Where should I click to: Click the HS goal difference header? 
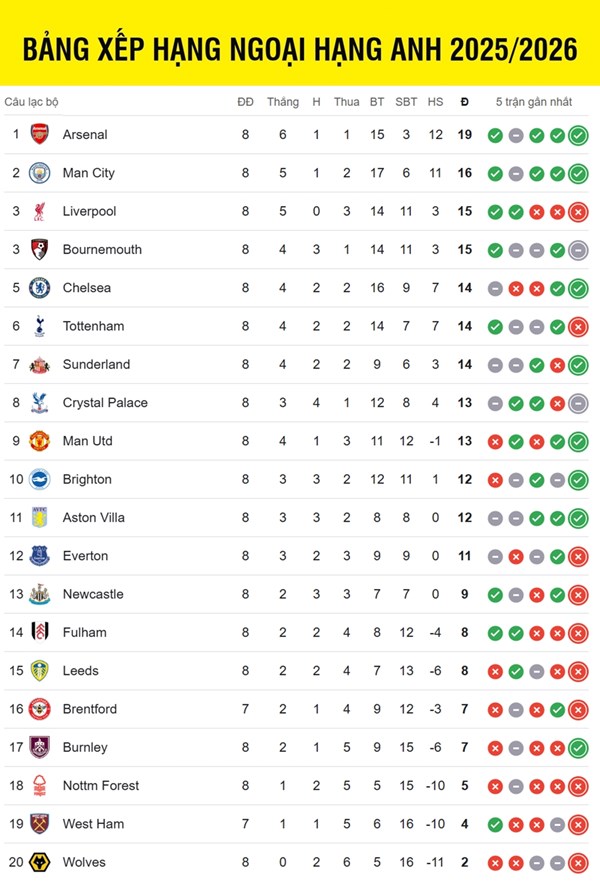(435, 102)
